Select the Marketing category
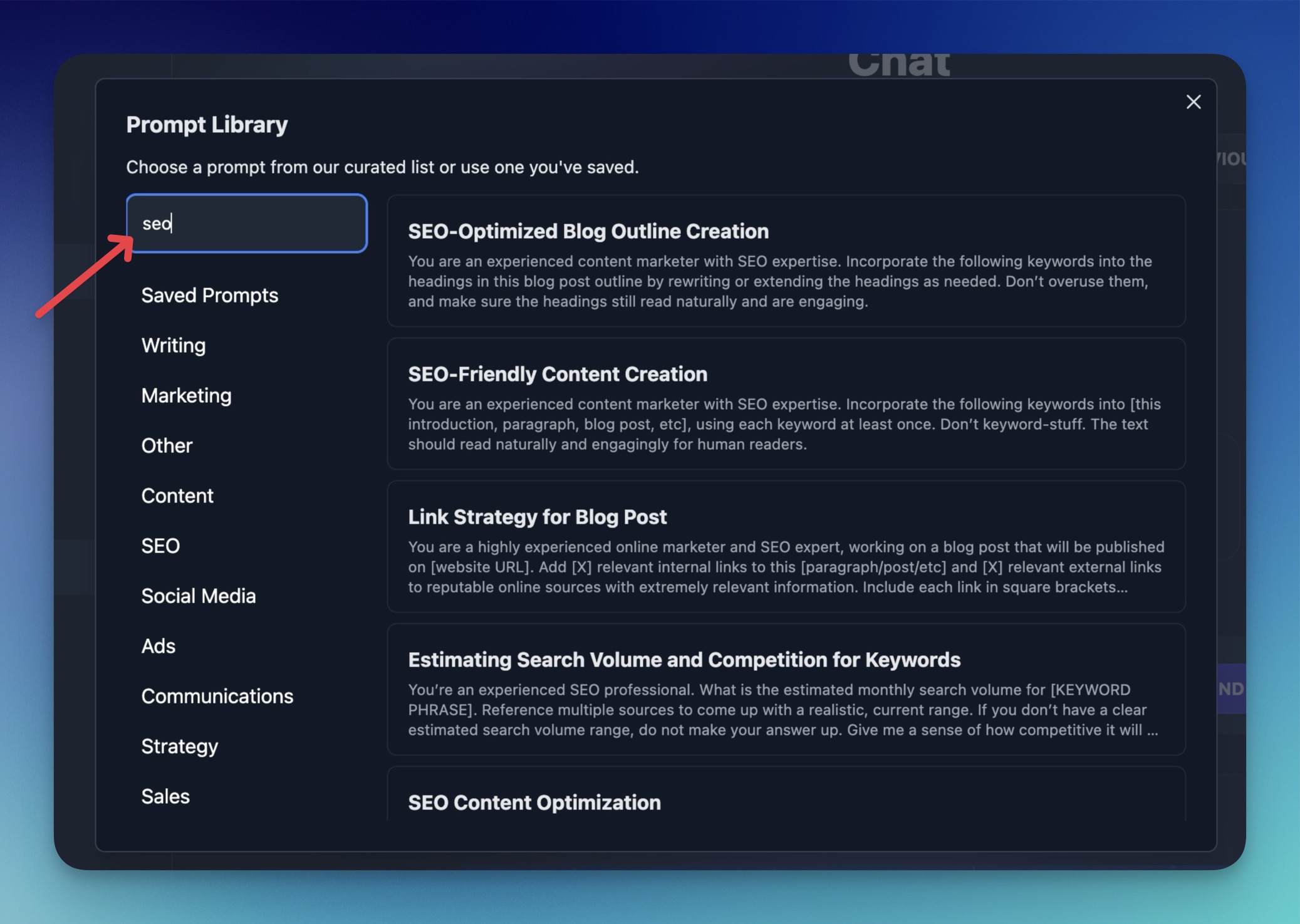The height and width of the screenshot is (924, 1300). click(186, 395)
